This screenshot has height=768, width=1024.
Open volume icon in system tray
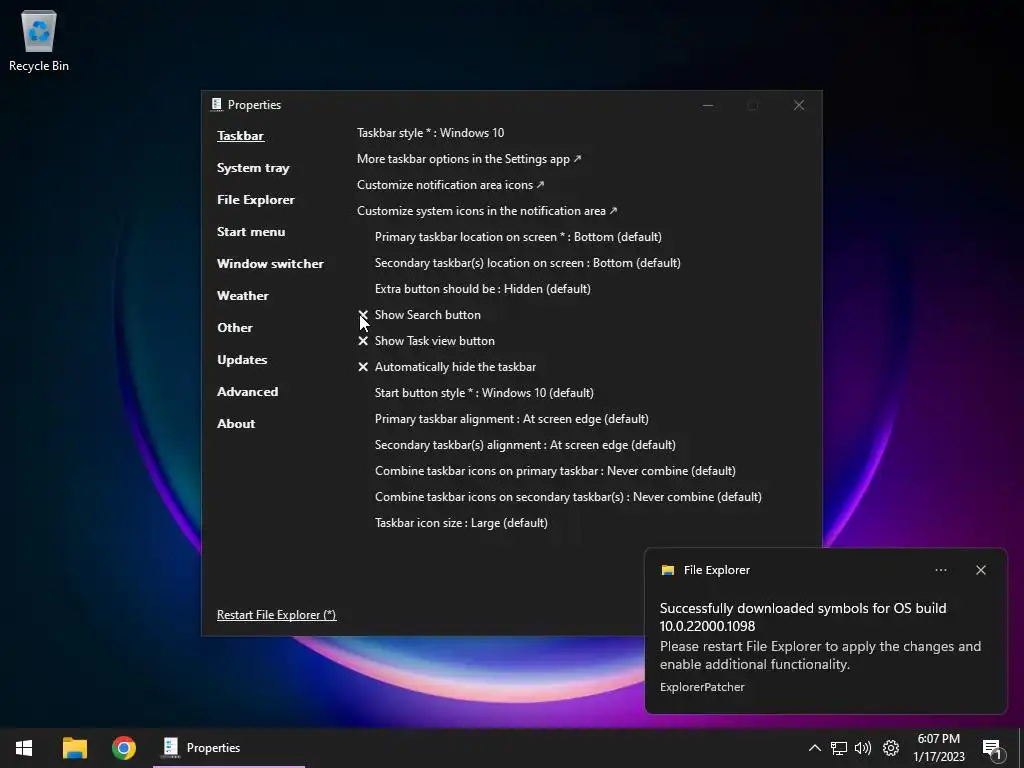coord(863,748)
